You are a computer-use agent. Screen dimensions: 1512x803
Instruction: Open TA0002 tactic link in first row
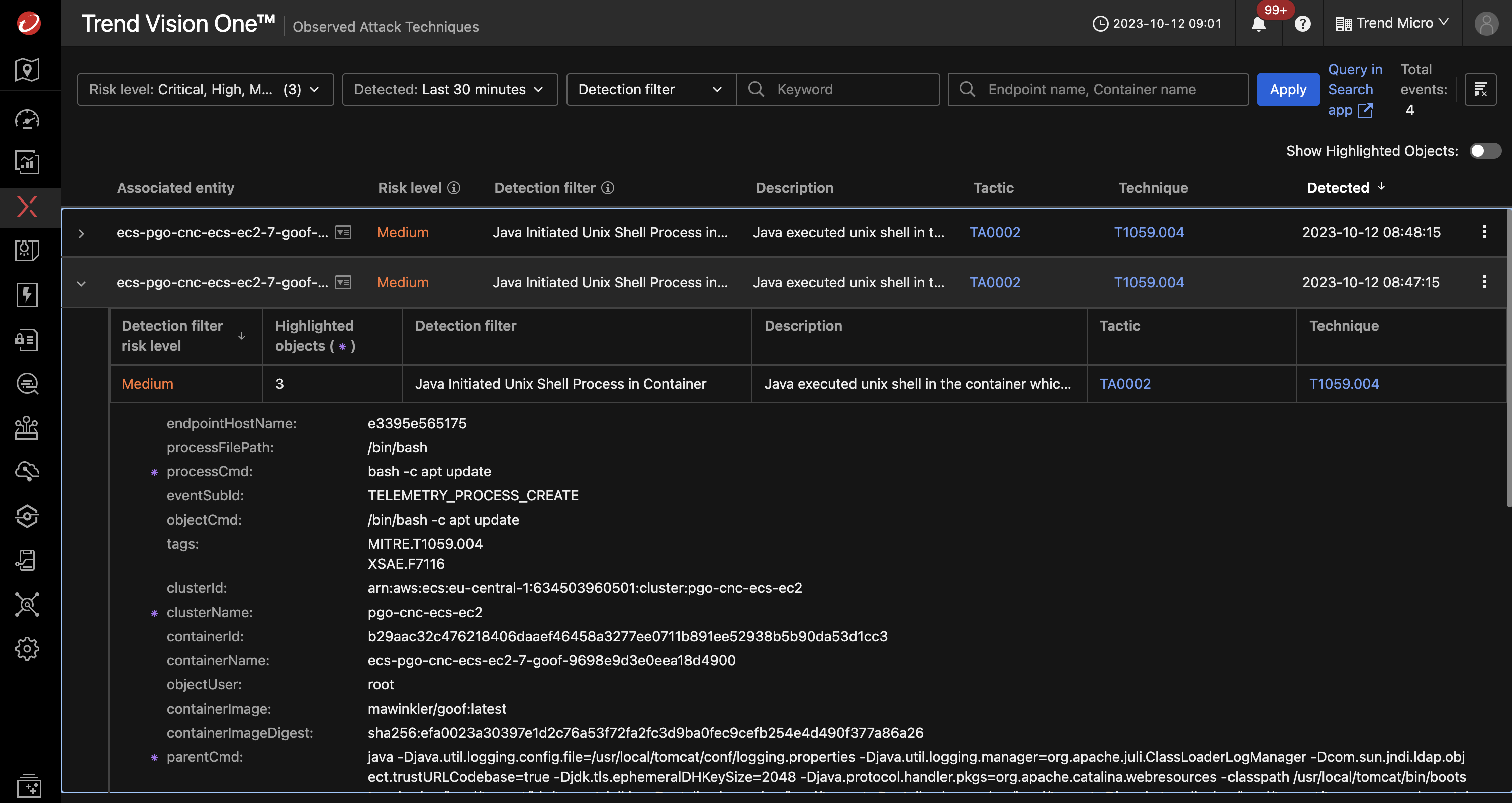[995, 232]
